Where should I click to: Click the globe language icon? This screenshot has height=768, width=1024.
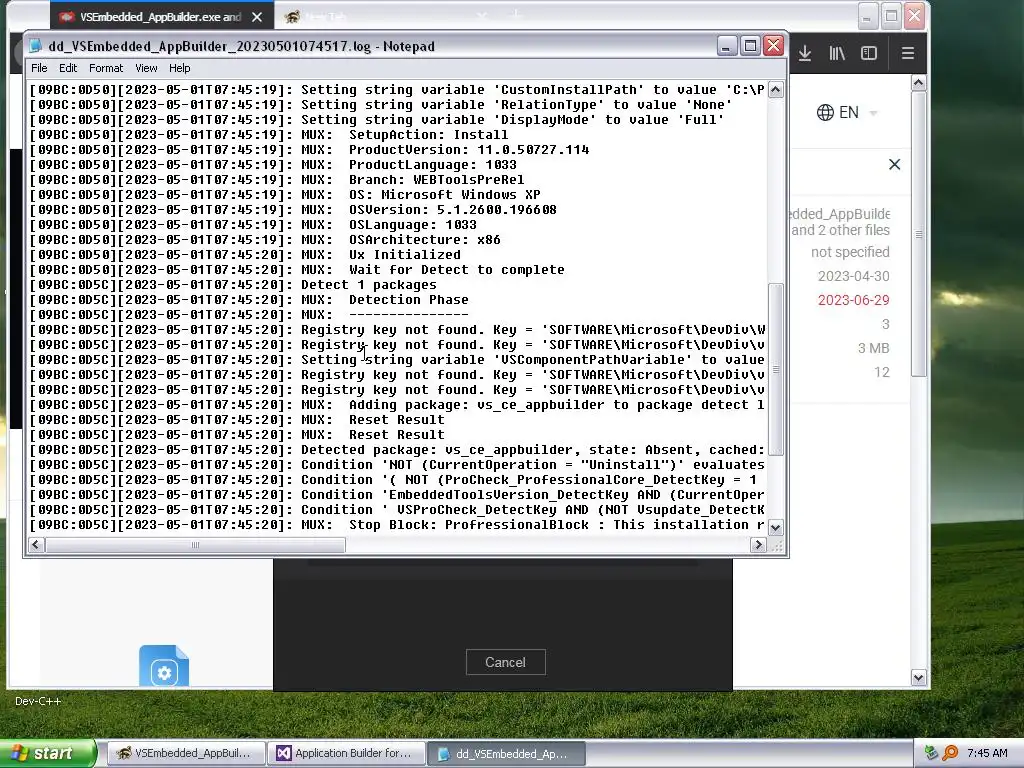(825, 112)
